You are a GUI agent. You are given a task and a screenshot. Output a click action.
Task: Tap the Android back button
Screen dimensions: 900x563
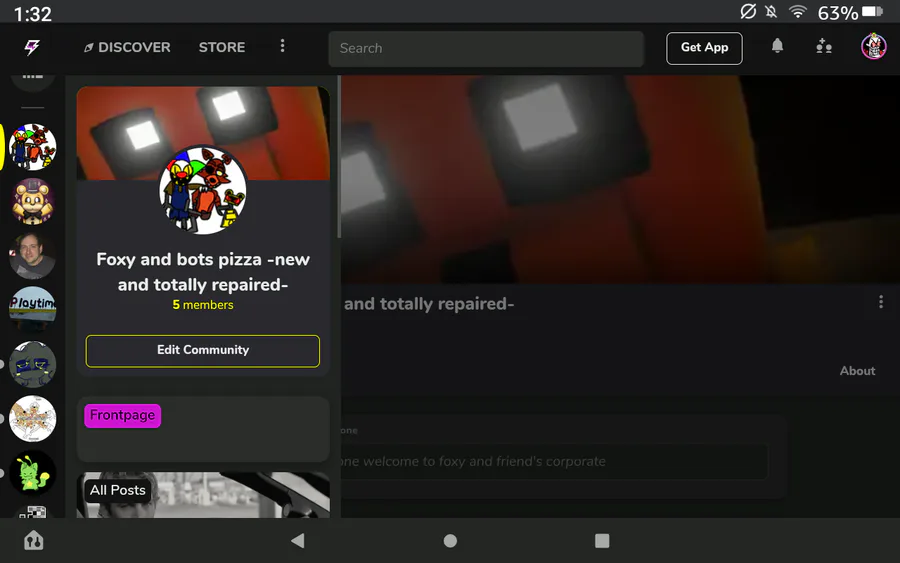298,540
